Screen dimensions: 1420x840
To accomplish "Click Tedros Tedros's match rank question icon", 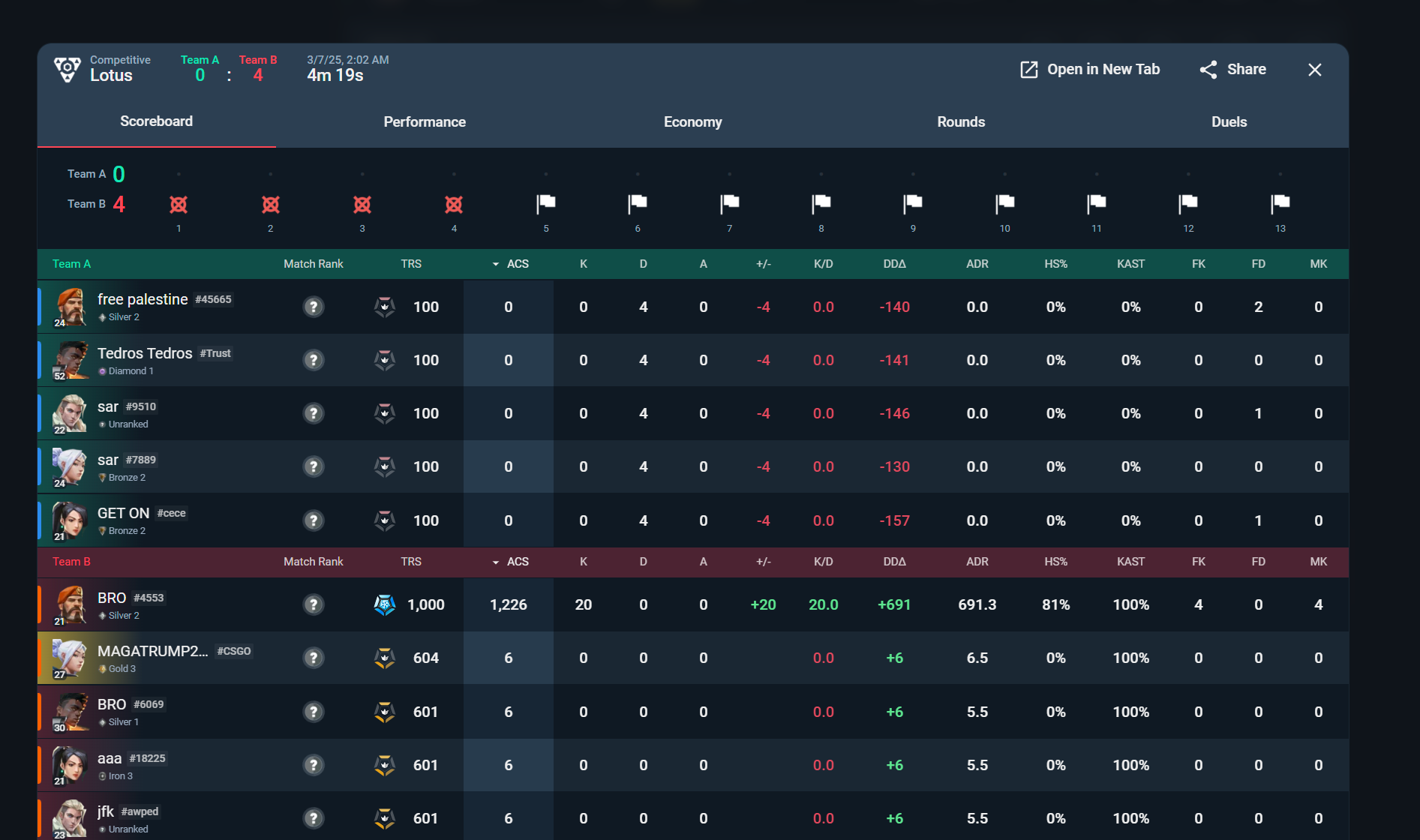I will pos(314,360).
